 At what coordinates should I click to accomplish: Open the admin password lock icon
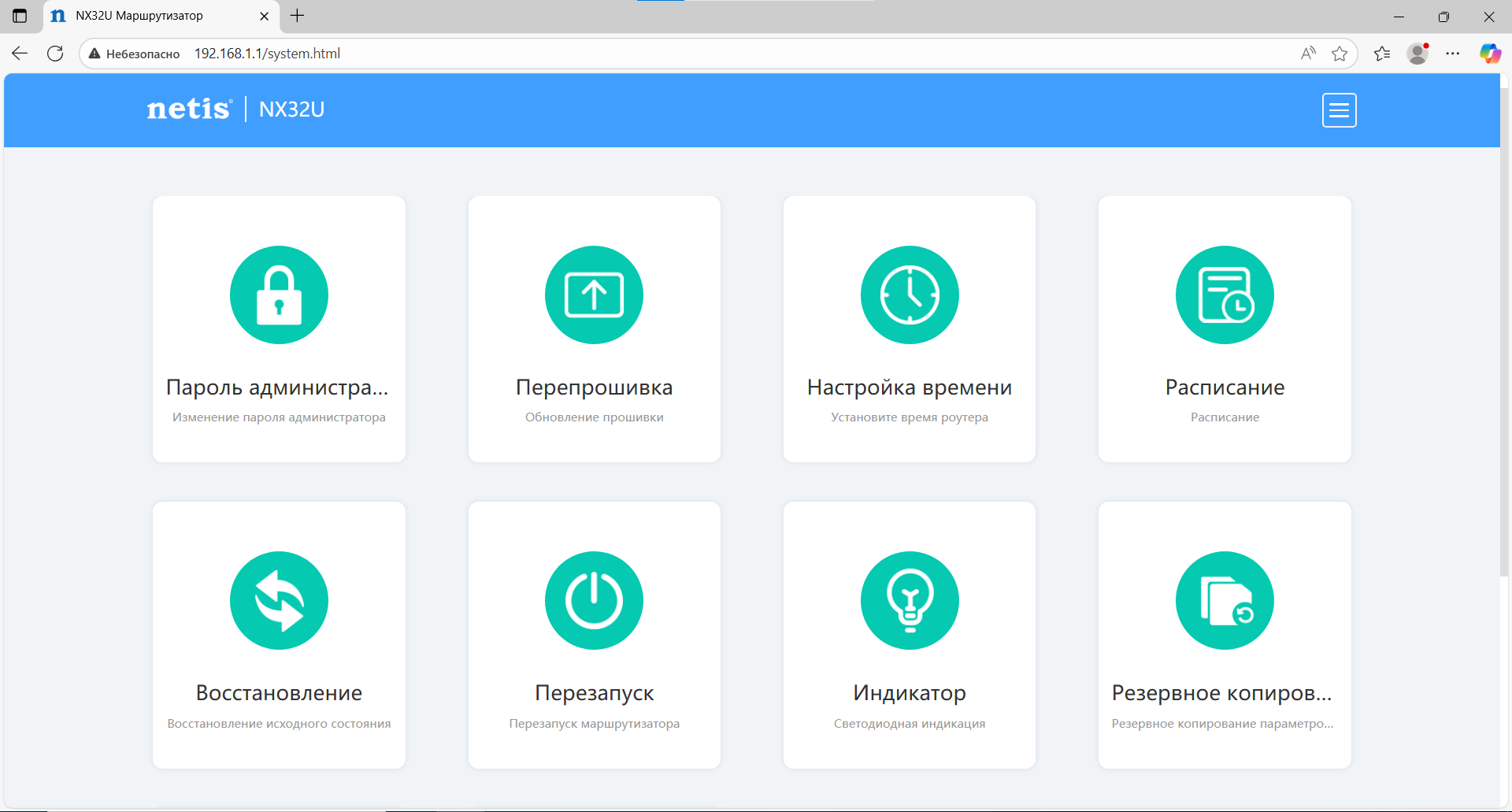[x=279, y=295]
